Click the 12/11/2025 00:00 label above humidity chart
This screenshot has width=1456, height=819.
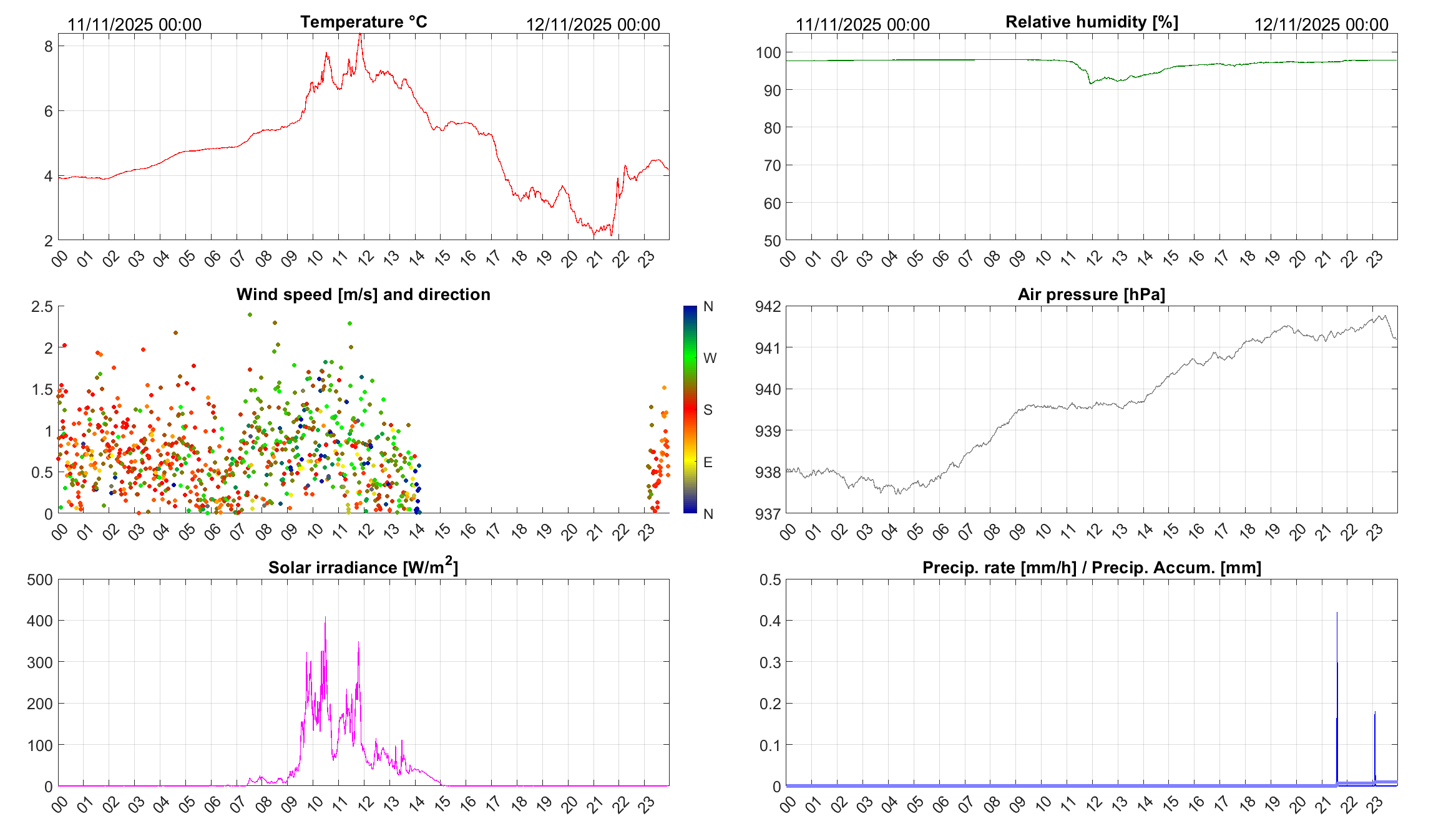pos(1321,24)
